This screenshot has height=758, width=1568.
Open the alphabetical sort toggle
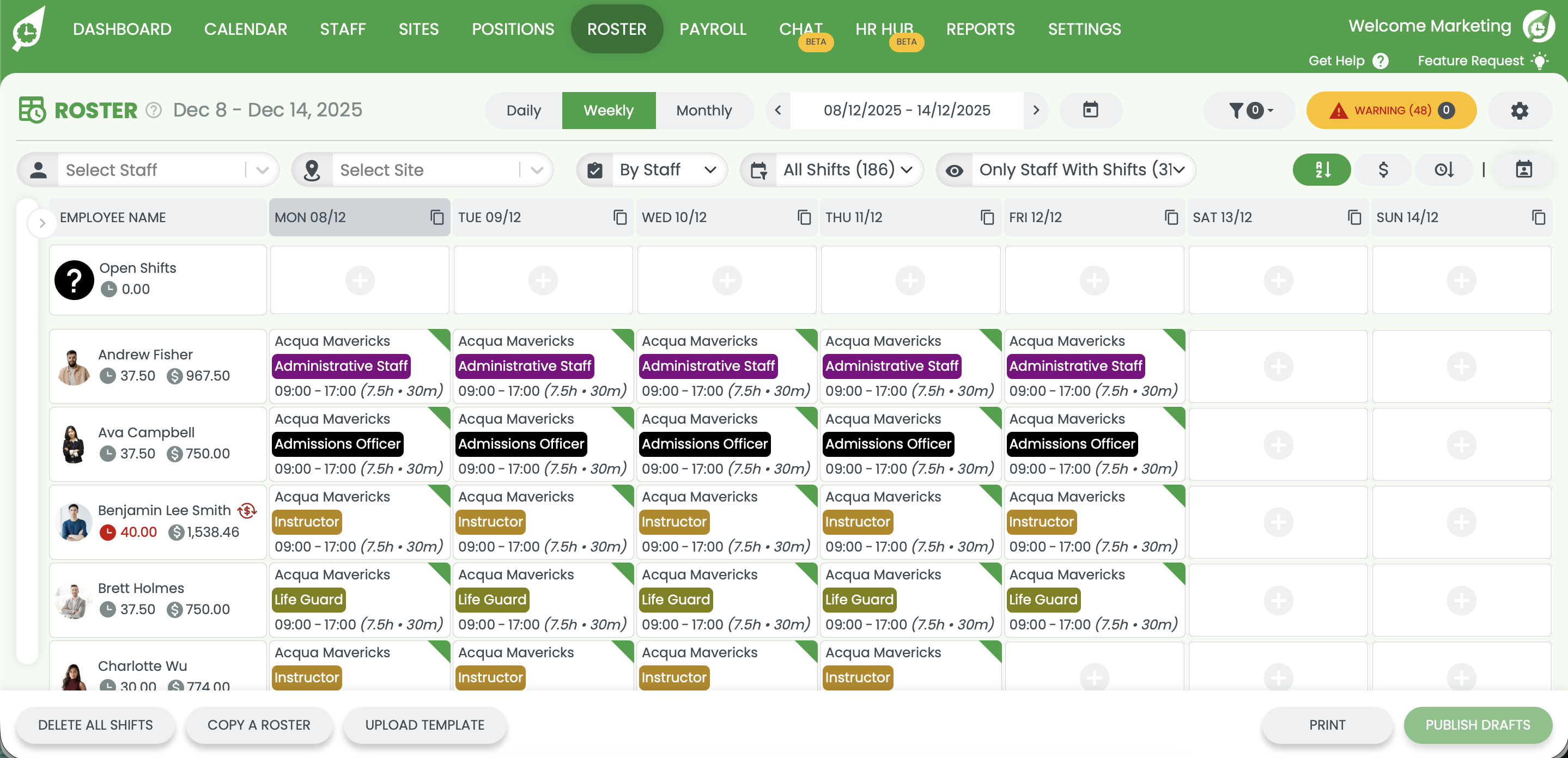pos(1321,170)
